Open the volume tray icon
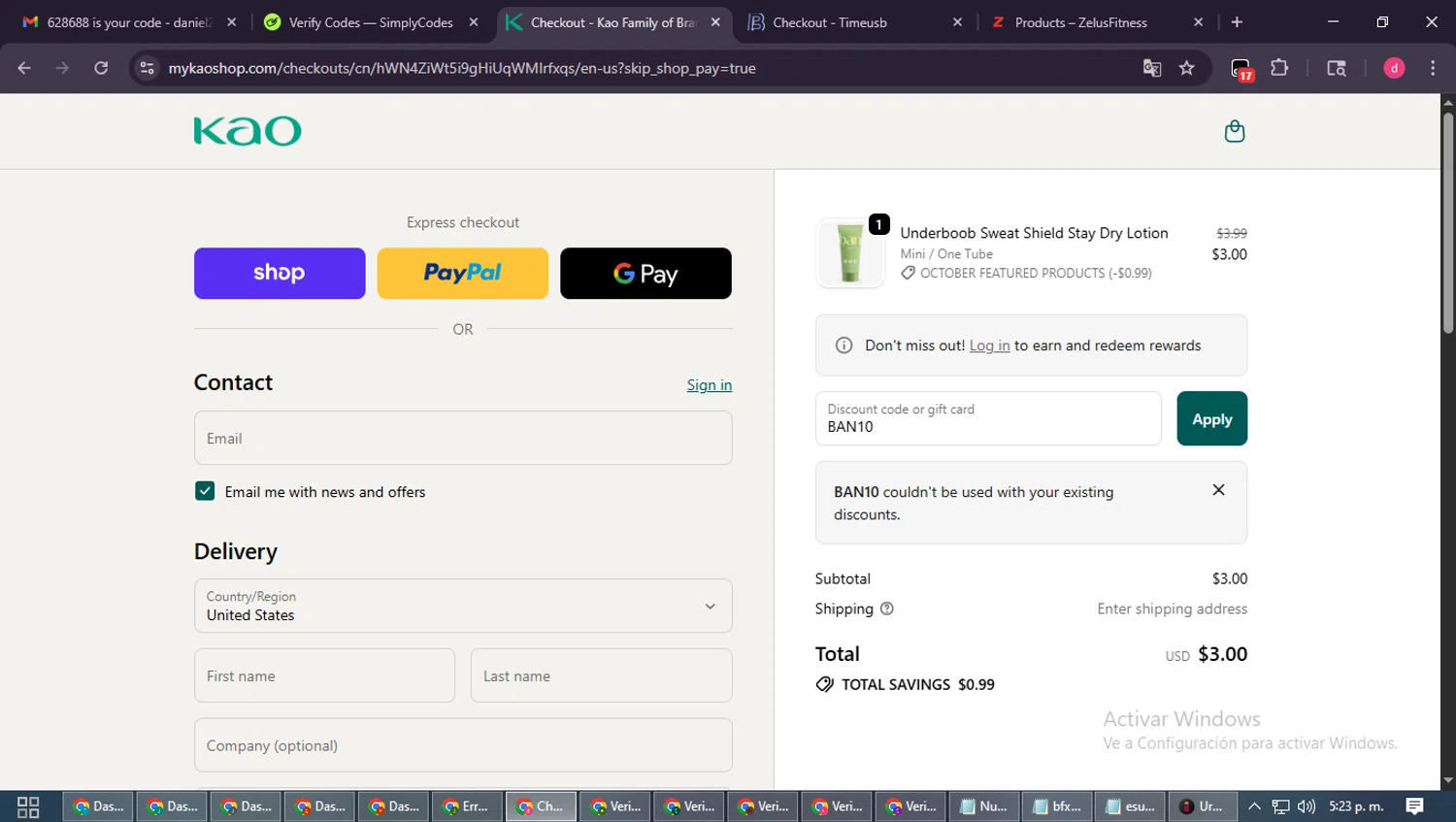 pos(1307,806)
